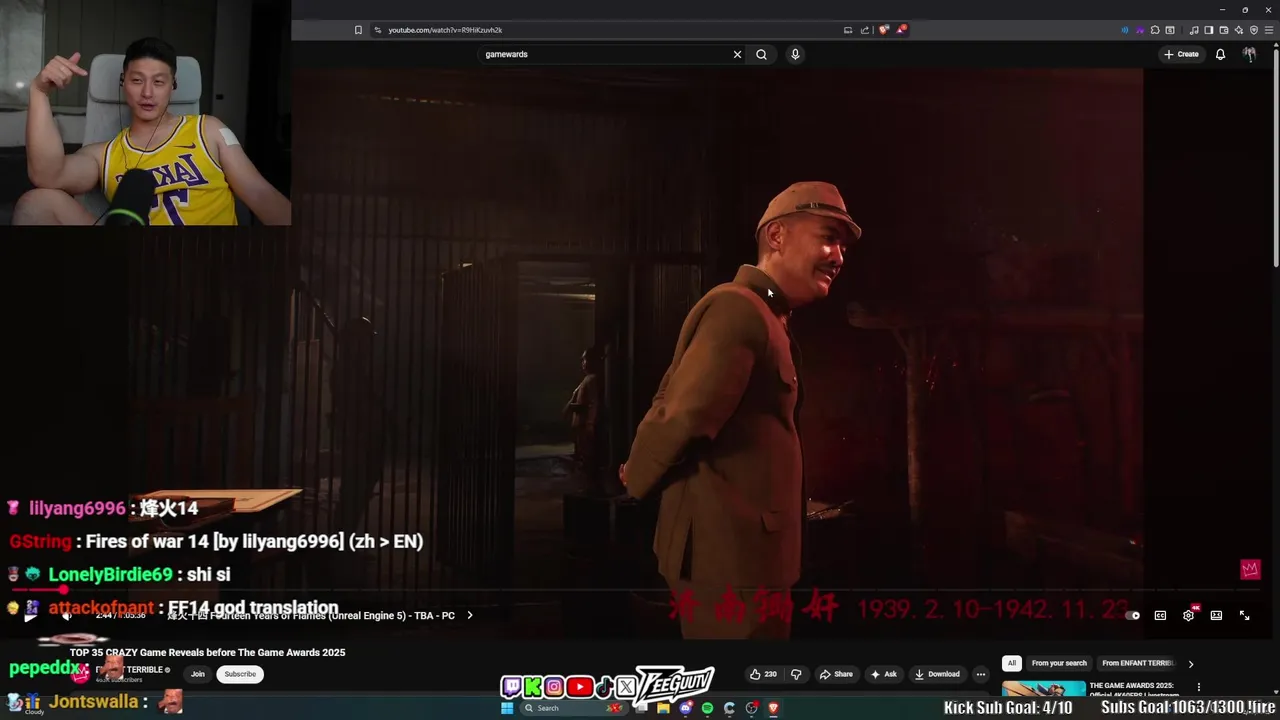Open the browser hamburger menu
This screenshot has height=720, width=1280.
click(x=1269, y=30)
